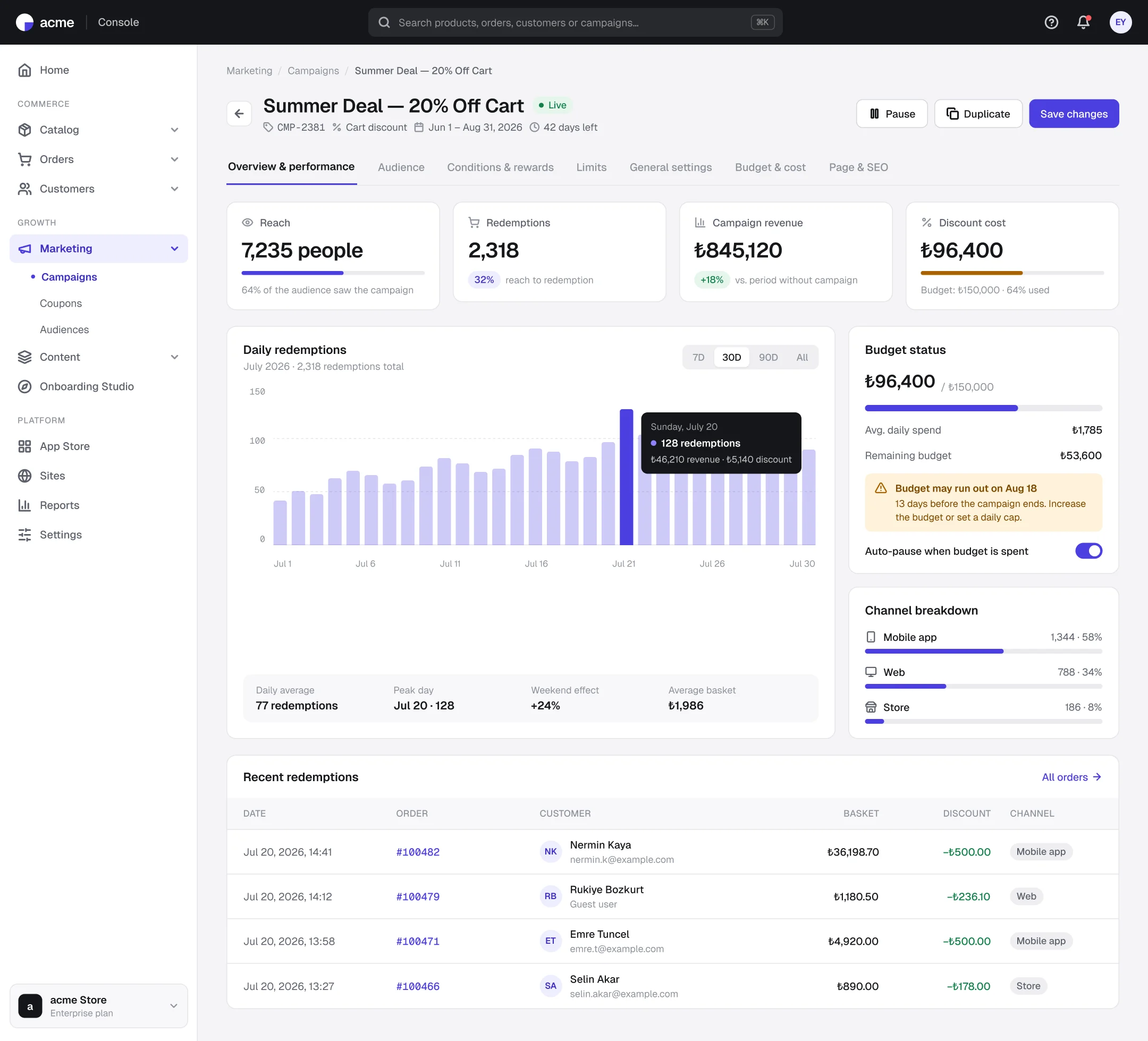Click the acme logo
This screenshot has height=1041, width=1148.
point(45,22)
